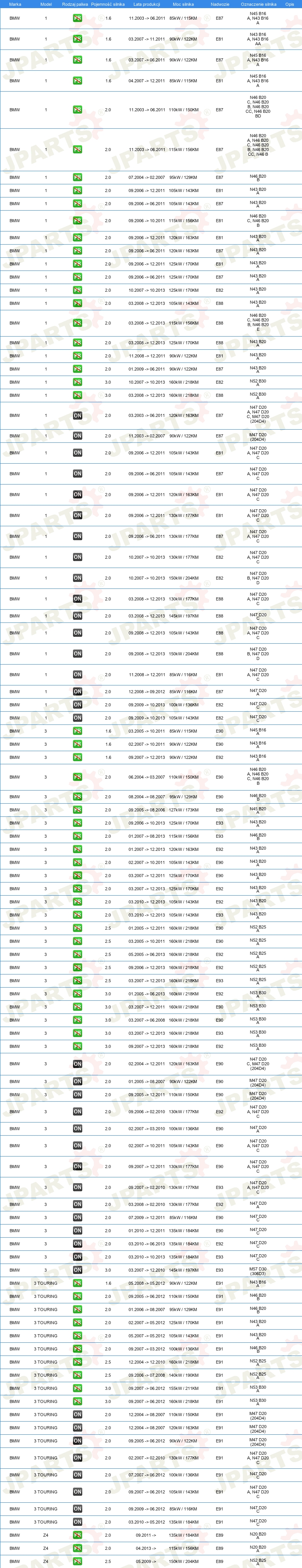
Task: Click PB icon for BMW 1 3.0 E88 row
Action: point(77,396)
